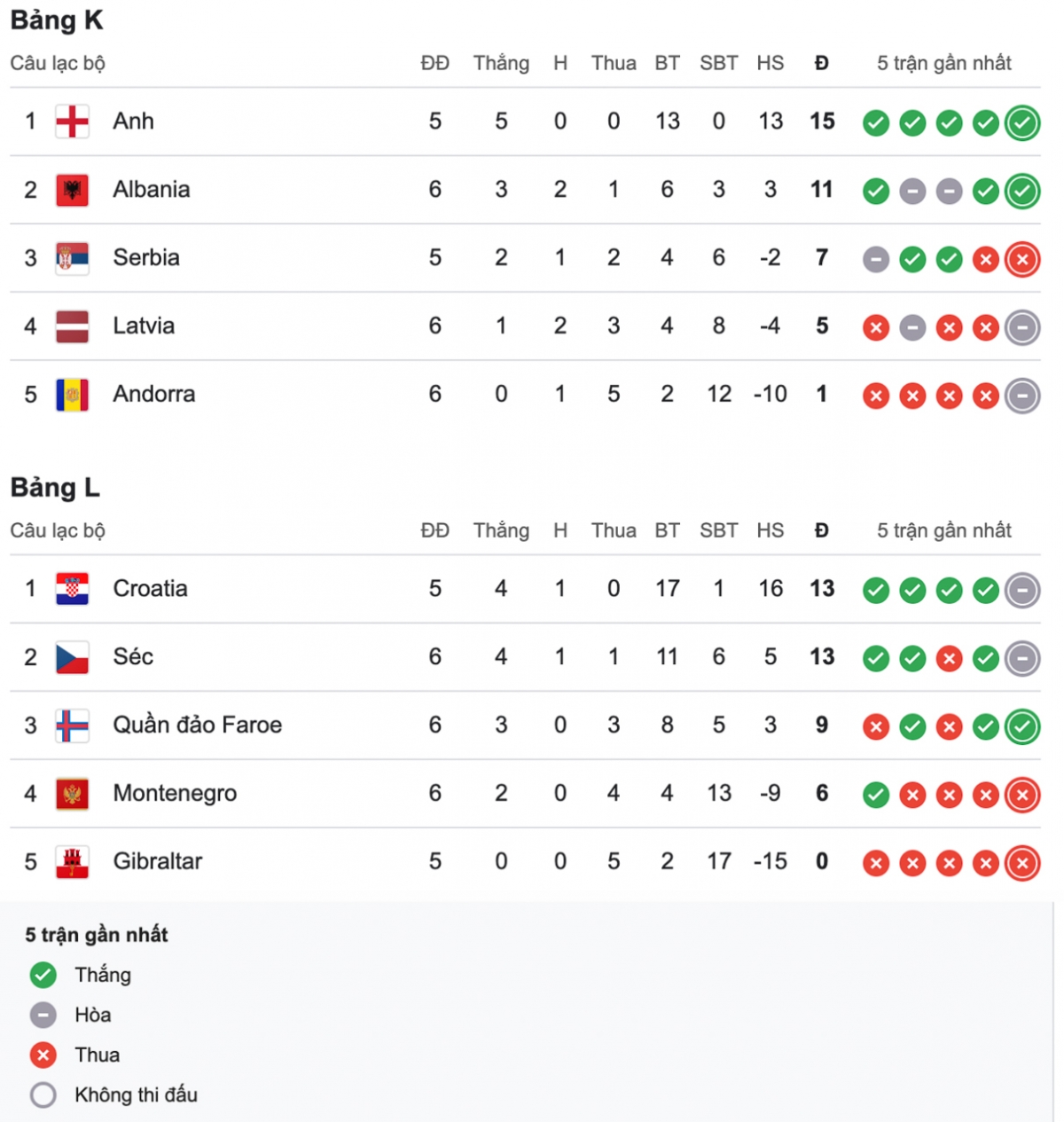1064x1122 pixels.
Task: Click Anh's latest win result icon
Action: click(1022, 122)
